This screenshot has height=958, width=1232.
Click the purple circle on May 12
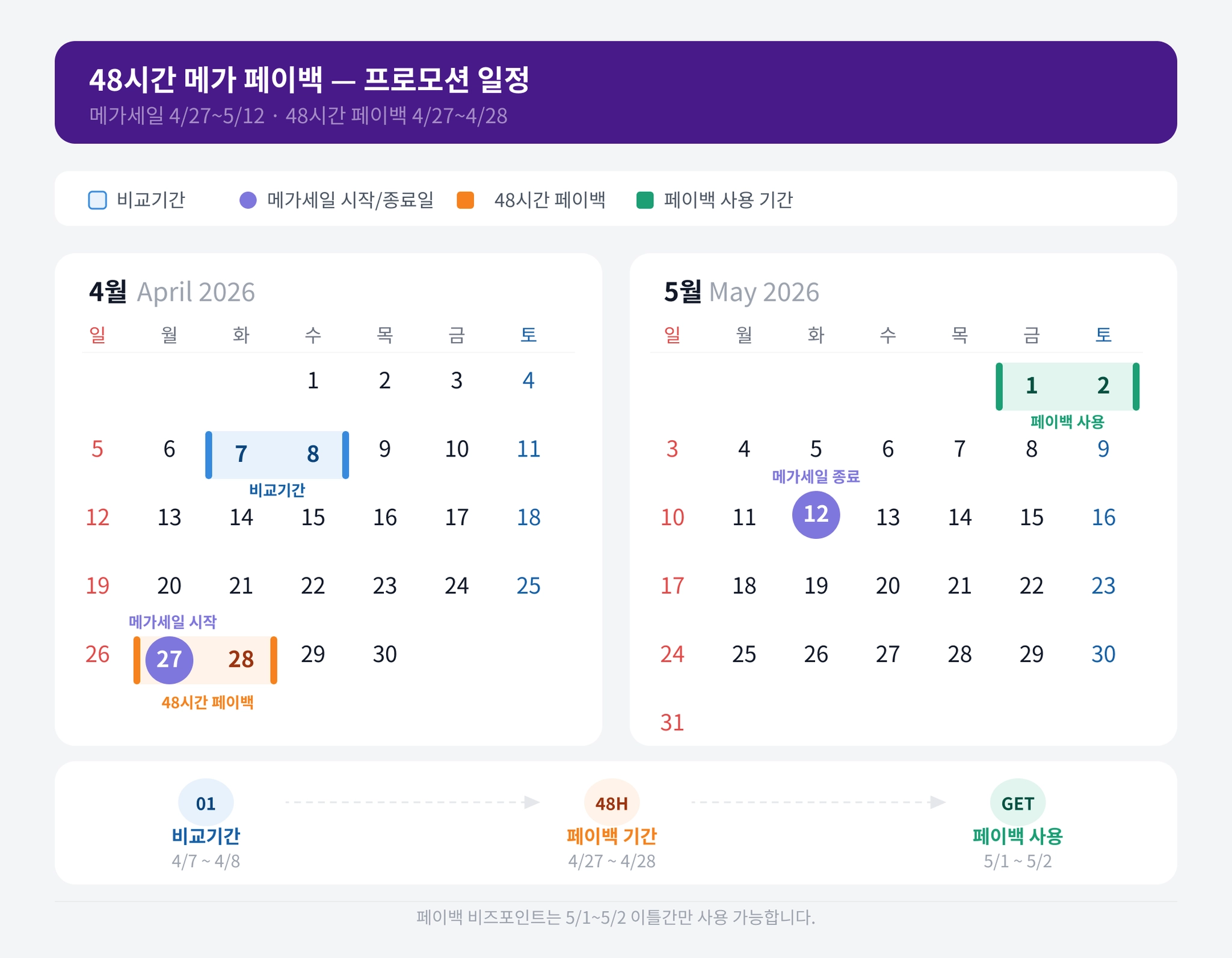click(x=816, y=515)
